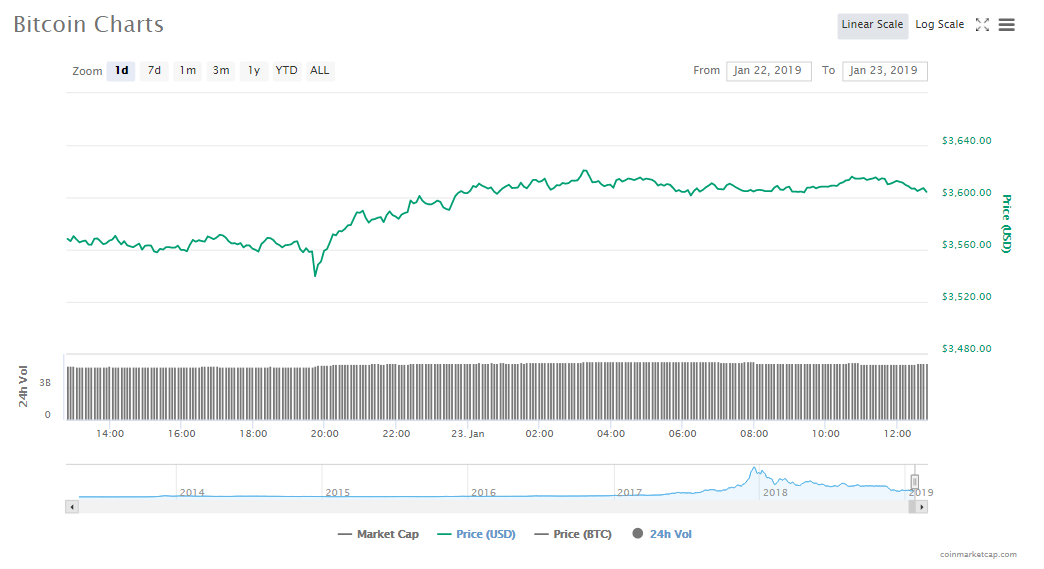
Task: Click the From date field
Action: [x=768, y=71]
